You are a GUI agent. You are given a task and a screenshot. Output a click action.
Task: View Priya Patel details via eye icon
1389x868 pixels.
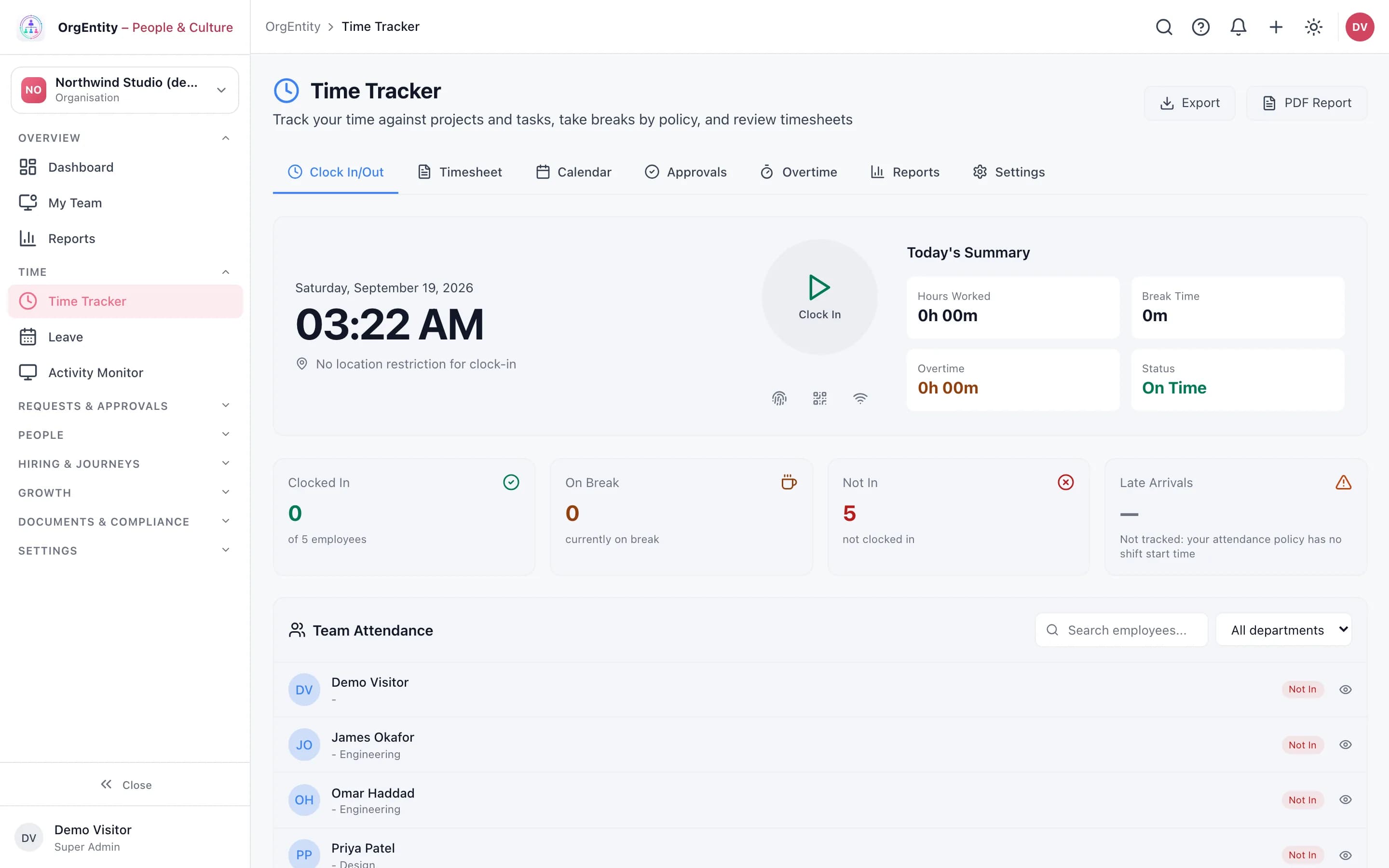click(1346, 855)
